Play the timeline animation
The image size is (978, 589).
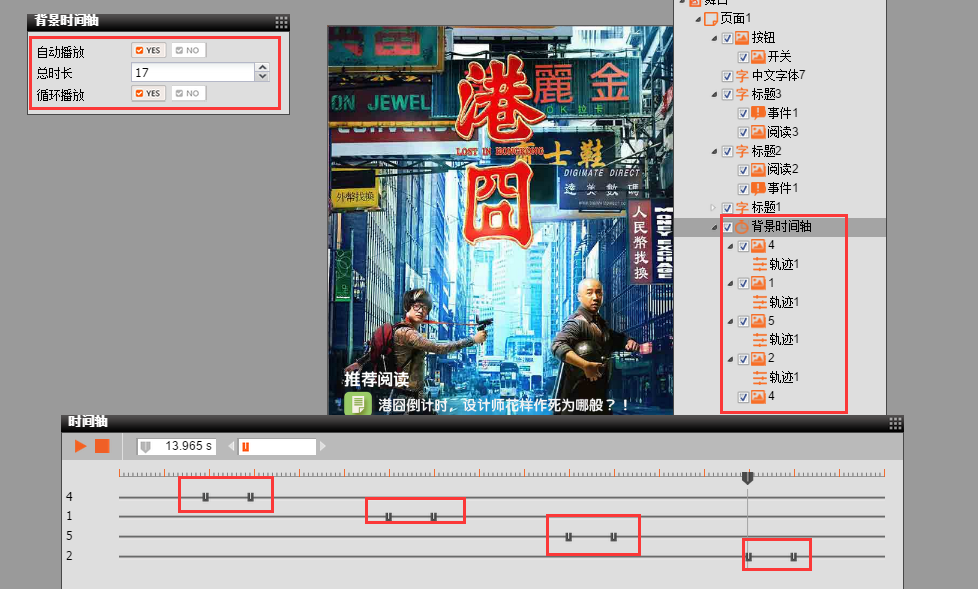pos(80,446)
